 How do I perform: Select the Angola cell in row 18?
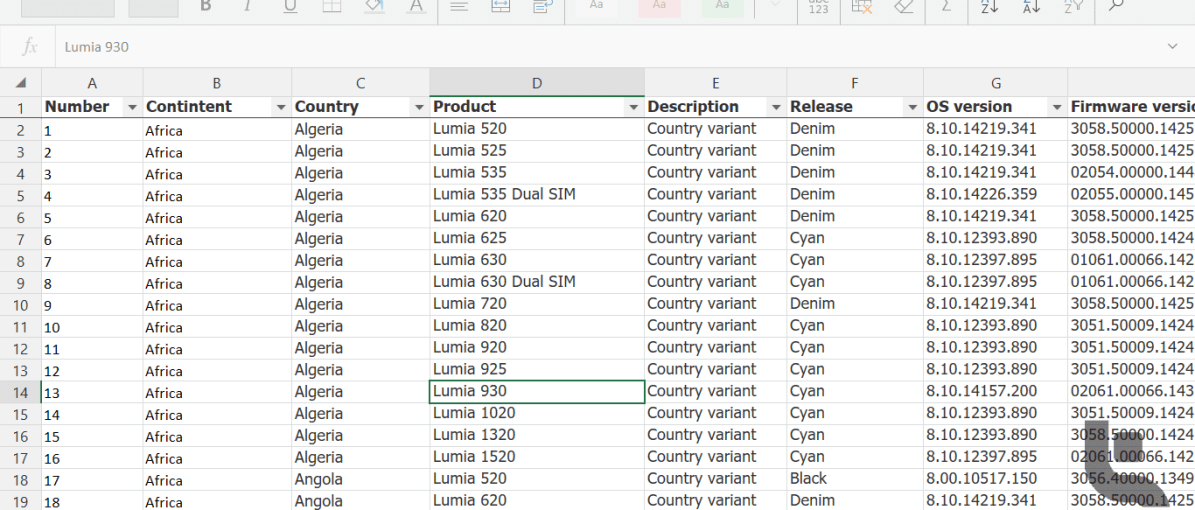[360, 480]
